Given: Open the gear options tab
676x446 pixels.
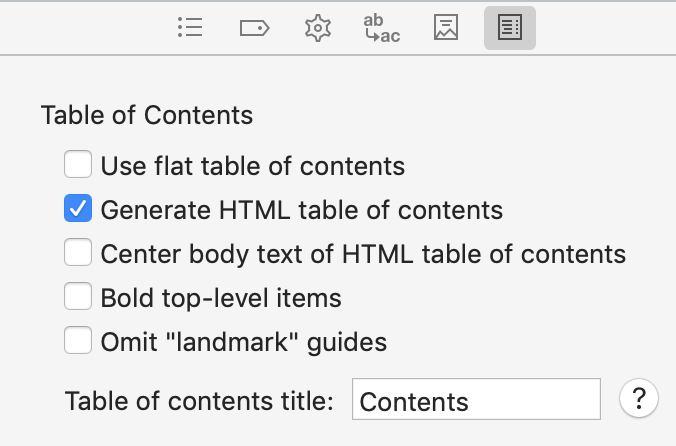Looking at the screenshot, I should click(318, 28).
